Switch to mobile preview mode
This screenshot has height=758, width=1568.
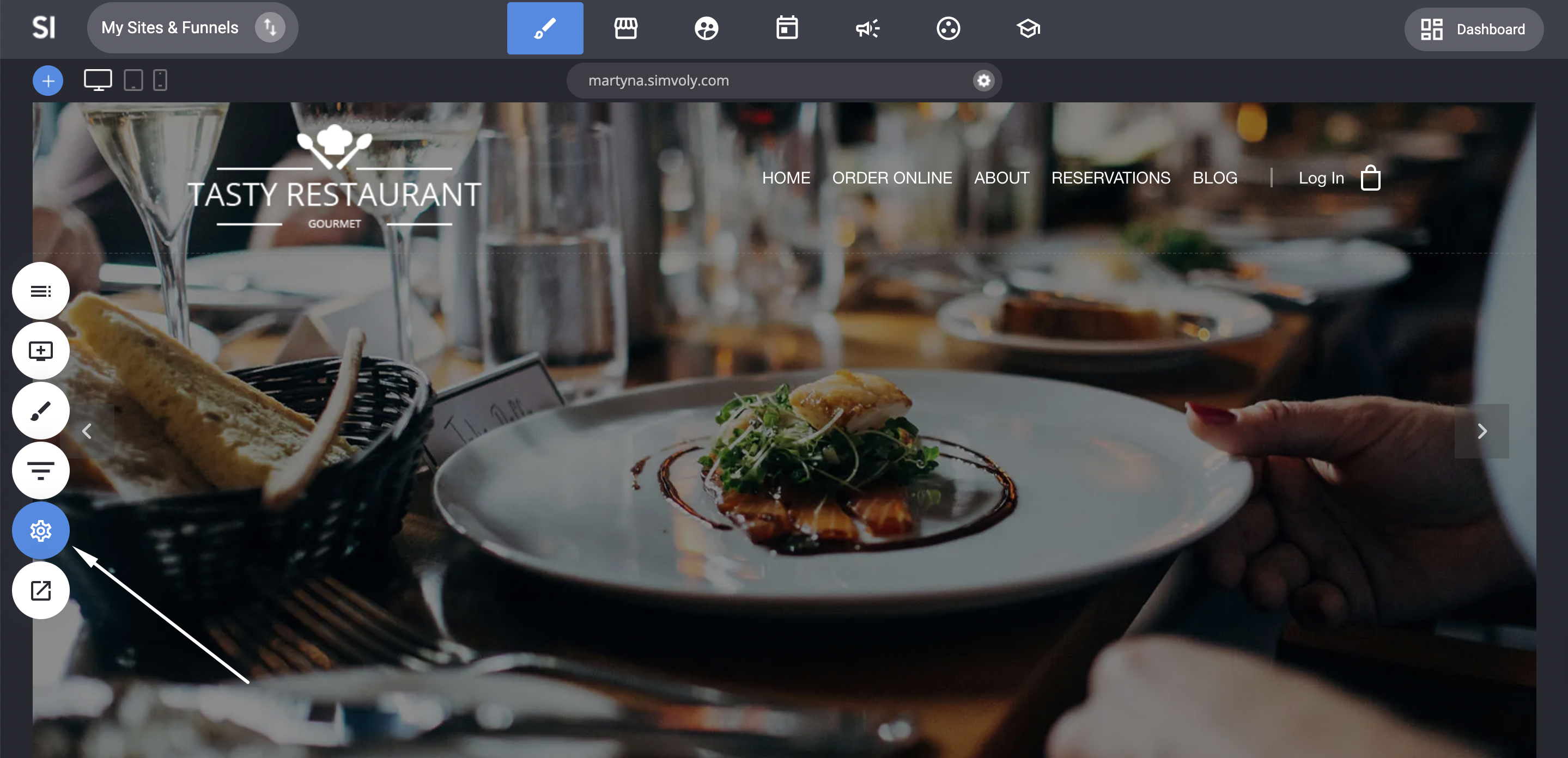click(x=160, y=80)
